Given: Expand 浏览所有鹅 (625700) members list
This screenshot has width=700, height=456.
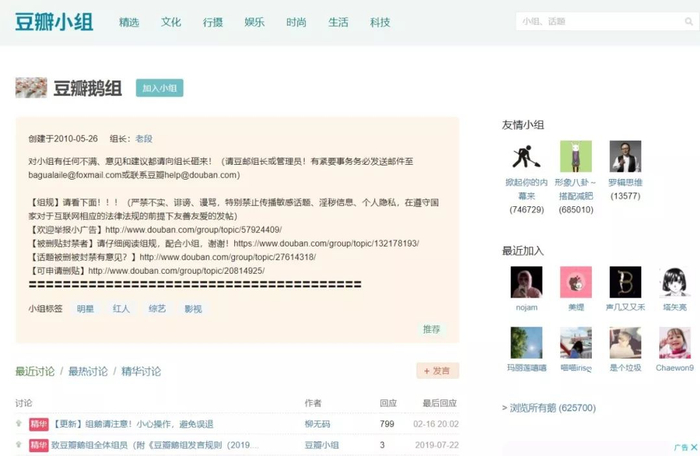Looking at the screenshot, I should (x=549, y=408).
